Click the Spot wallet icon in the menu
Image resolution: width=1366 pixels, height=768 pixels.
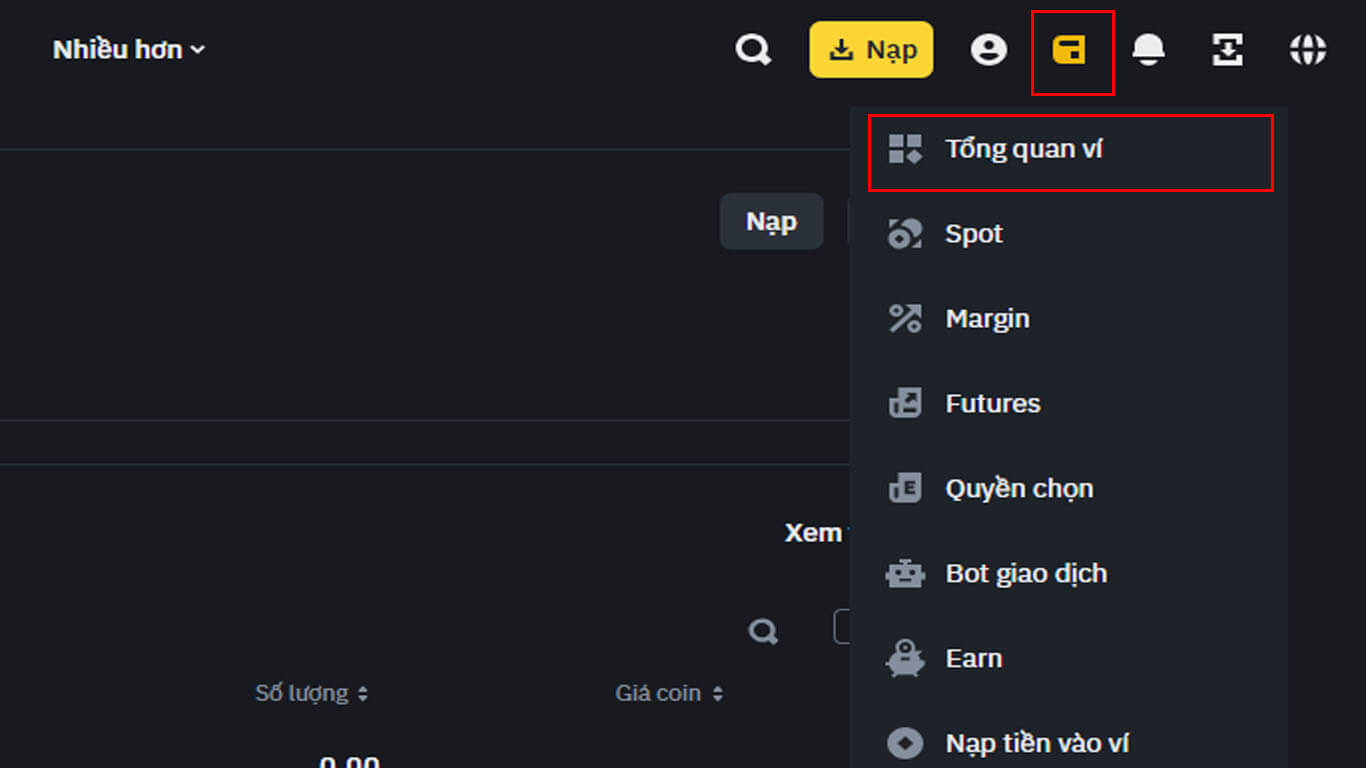[x=906, y=233]
